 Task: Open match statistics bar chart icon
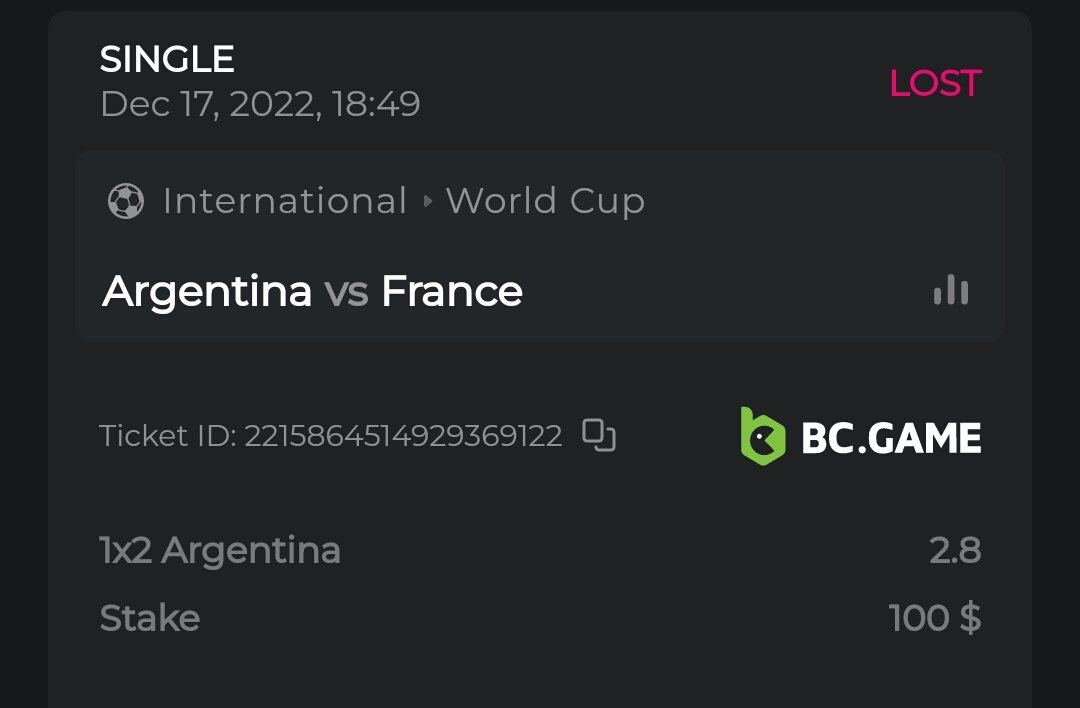pos(950,291)
